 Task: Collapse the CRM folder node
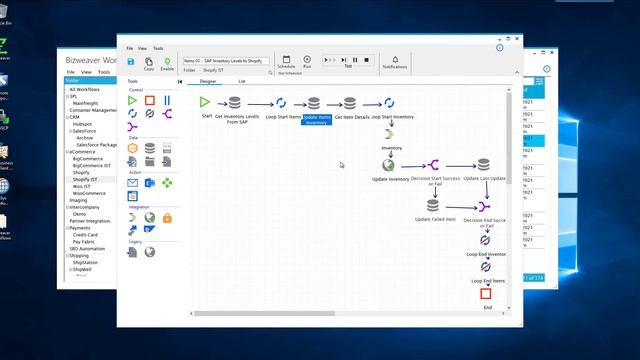pyautogui.click(x=68, y=117)
